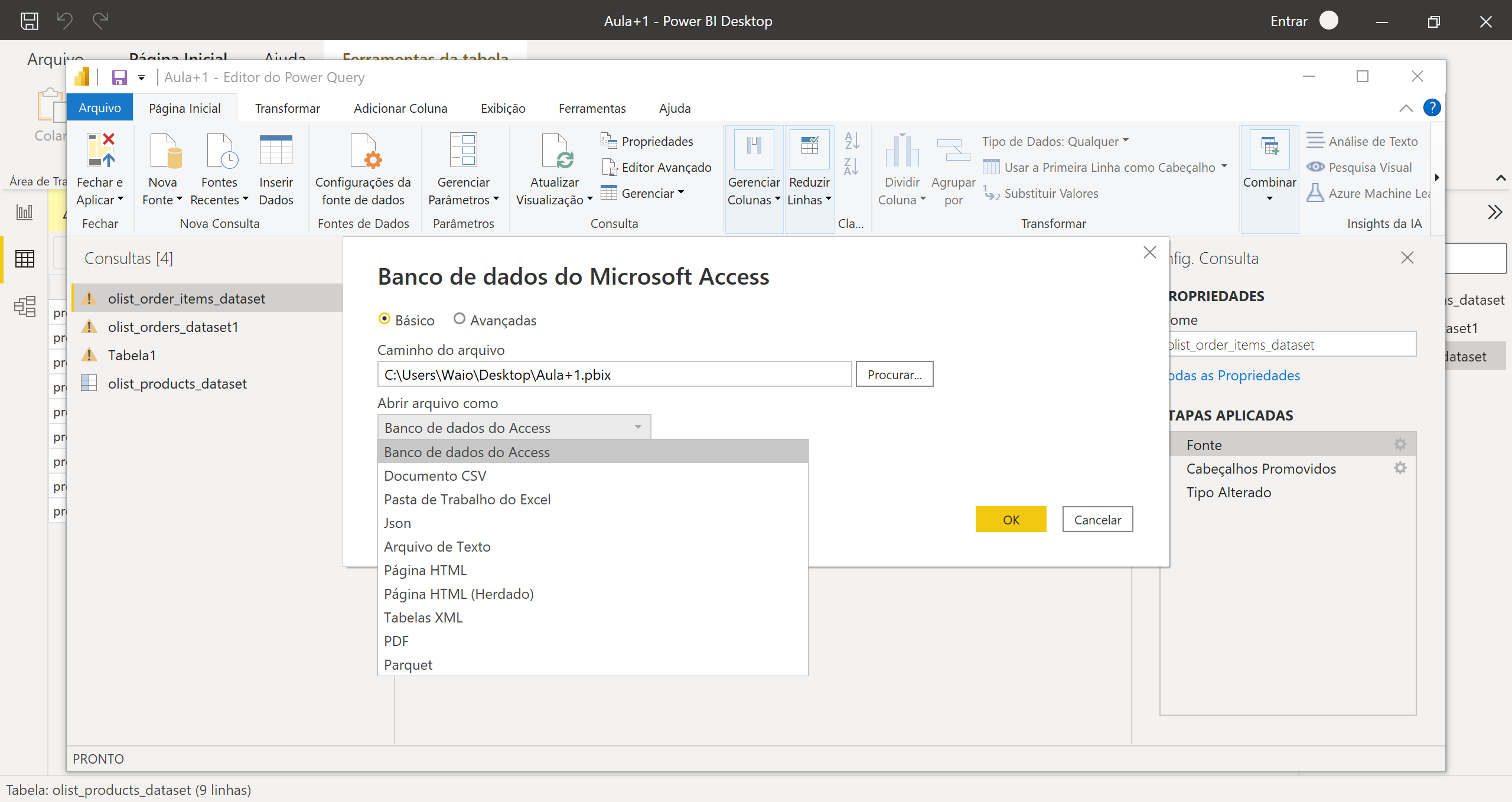Click query name field olist_order_items_dataset

(1292, 344)
